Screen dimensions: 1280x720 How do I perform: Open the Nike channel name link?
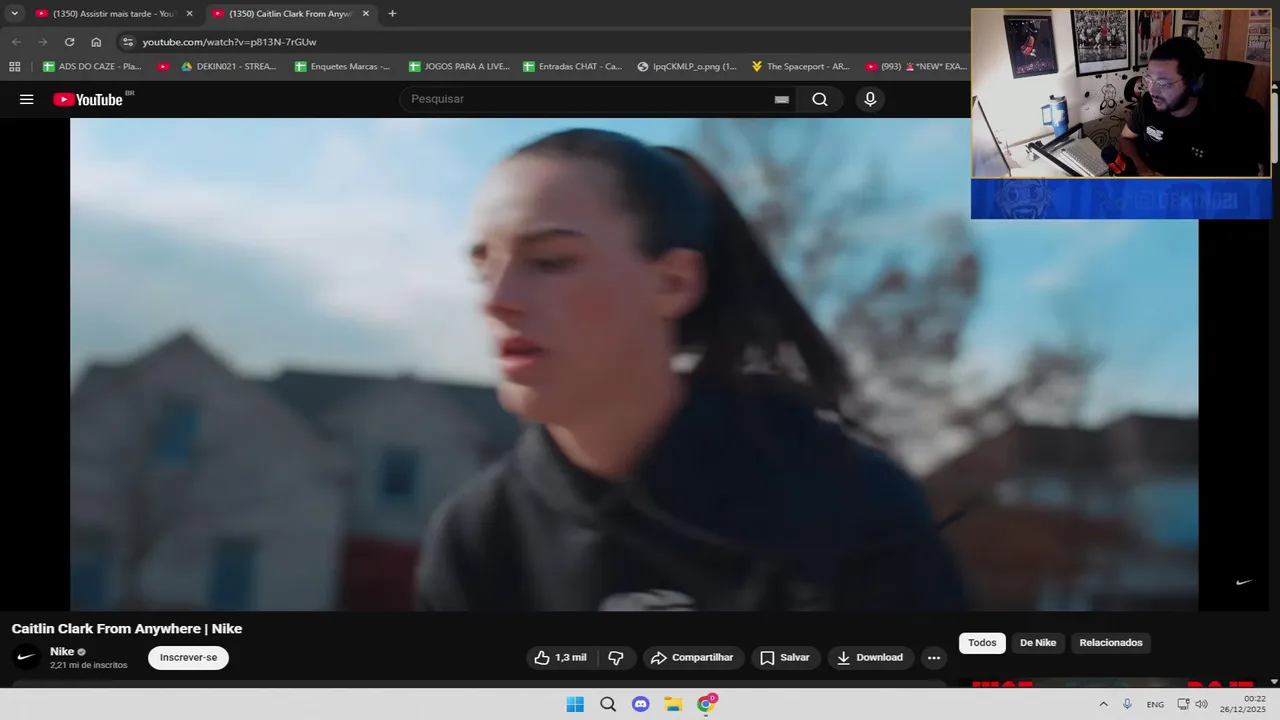(x=62, y=652)
